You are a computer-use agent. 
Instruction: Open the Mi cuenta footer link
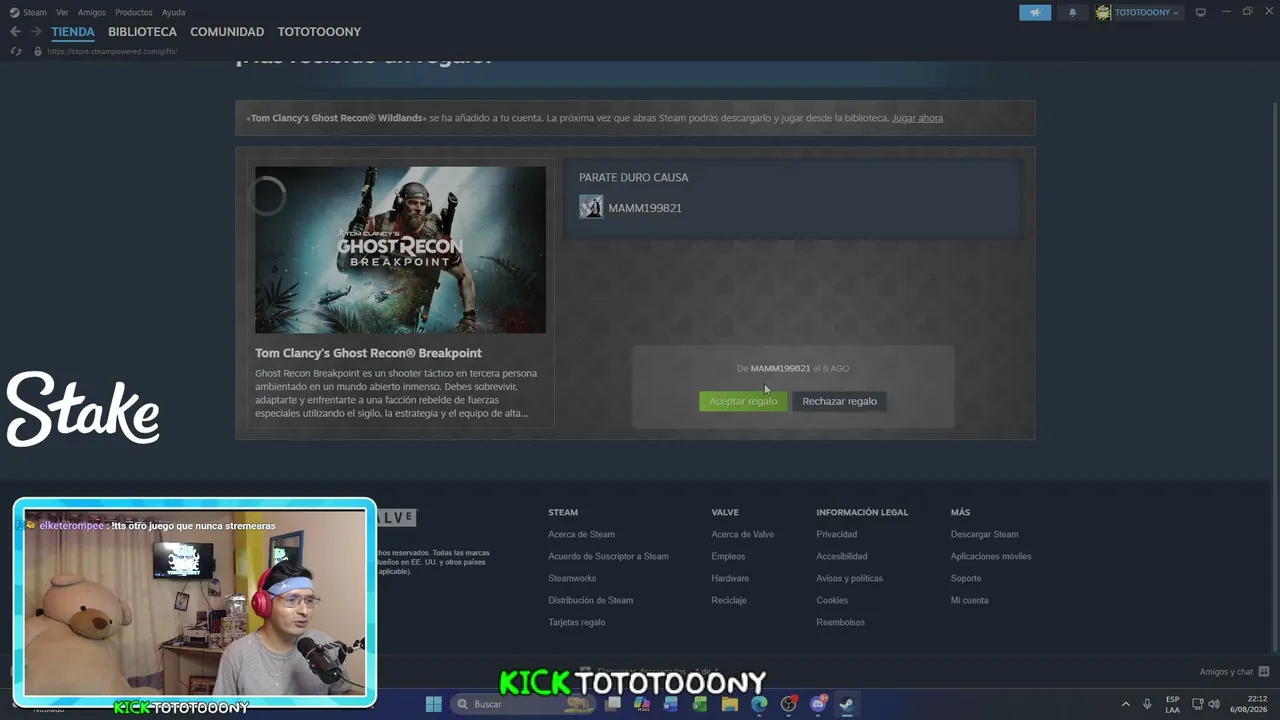(x=969, y=600)
